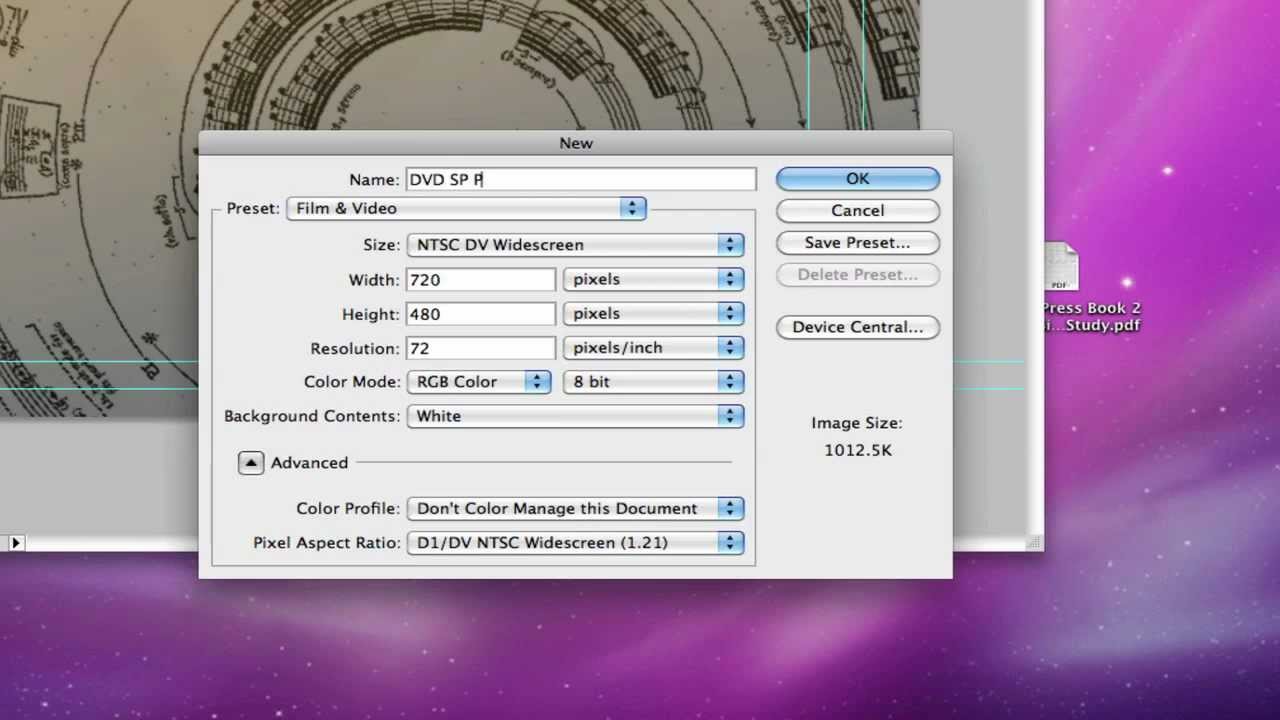Open the Preset dropdown showing Film & Video
The width and height of the screenshot is (1280, 720).
click(466, 208)
